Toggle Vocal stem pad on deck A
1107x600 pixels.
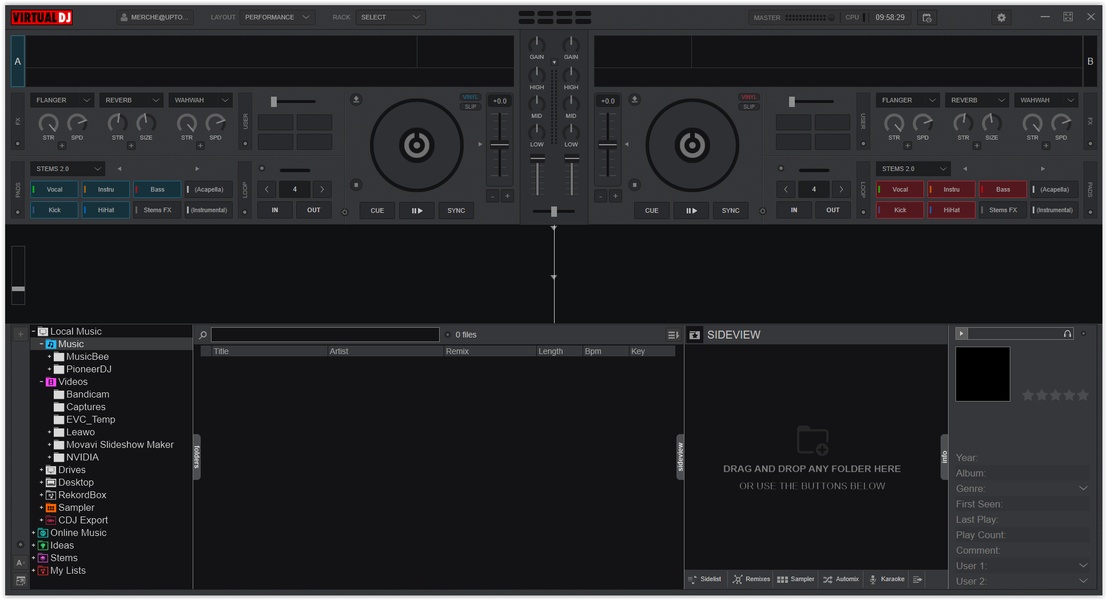click(x=54, y=189)
